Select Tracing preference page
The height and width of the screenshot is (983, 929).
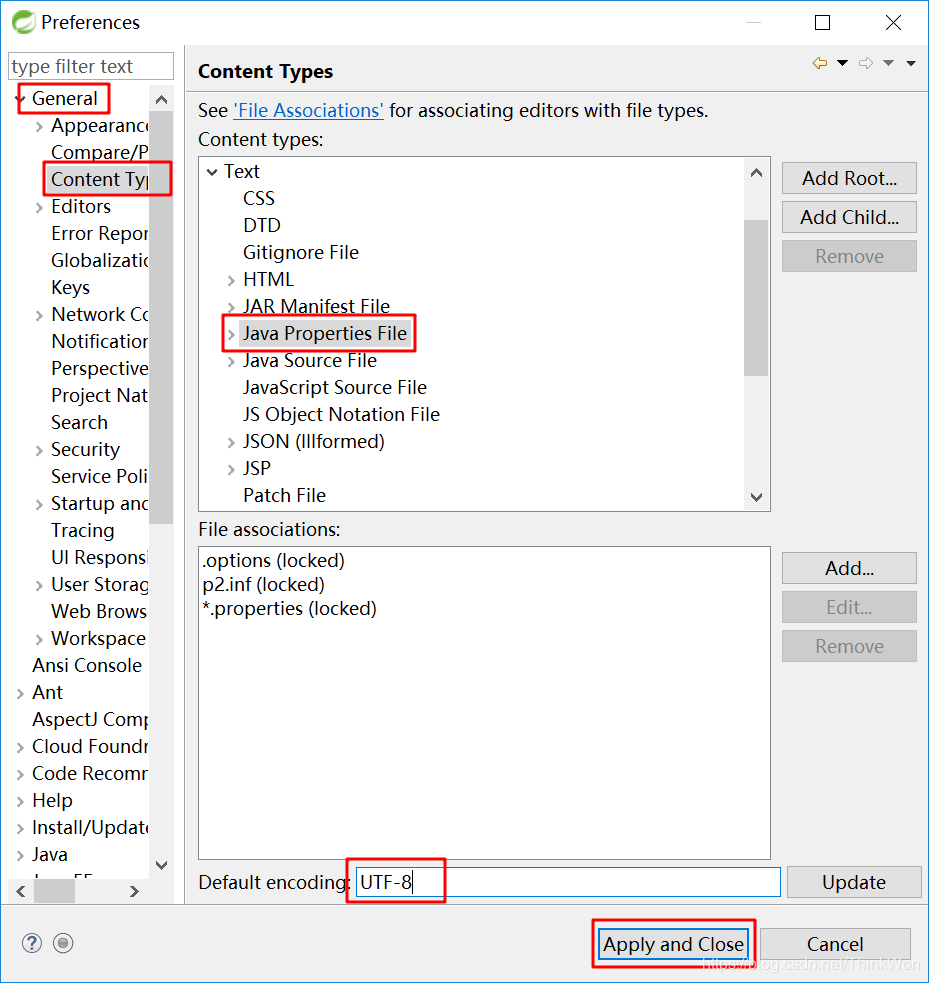click(x=83, y=530)
